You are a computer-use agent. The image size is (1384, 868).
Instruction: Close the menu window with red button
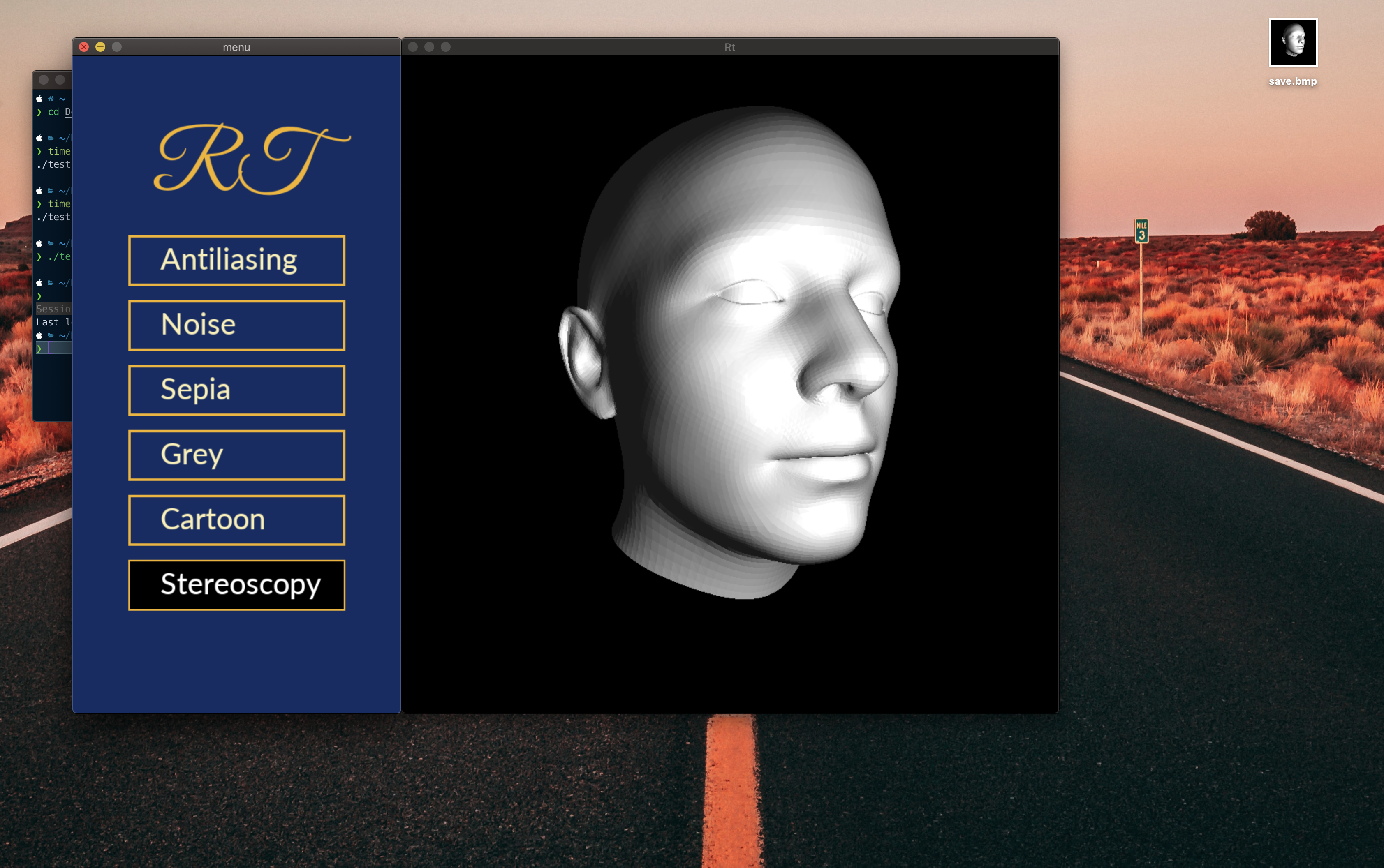[84, 47]
